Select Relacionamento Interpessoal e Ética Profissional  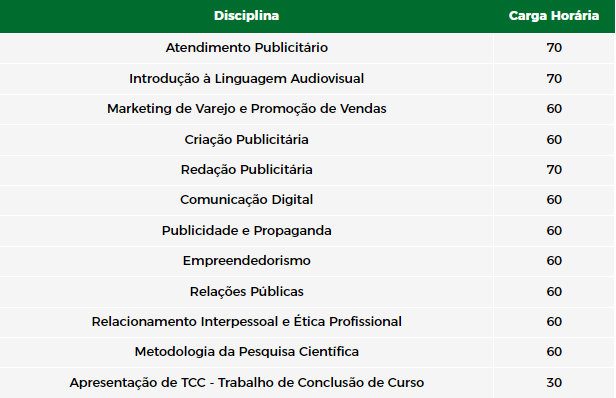[247, 322]
